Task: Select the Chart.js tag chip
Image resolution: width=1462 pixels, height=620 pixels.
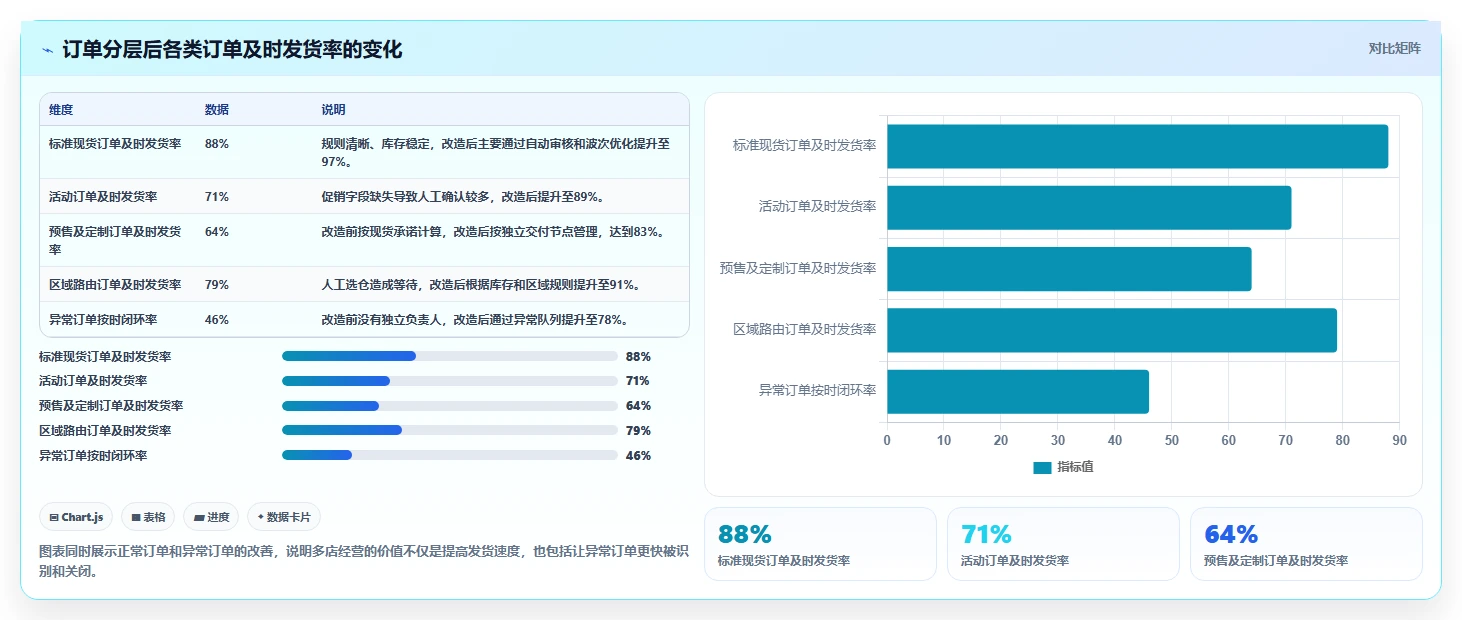Action: 77,517
